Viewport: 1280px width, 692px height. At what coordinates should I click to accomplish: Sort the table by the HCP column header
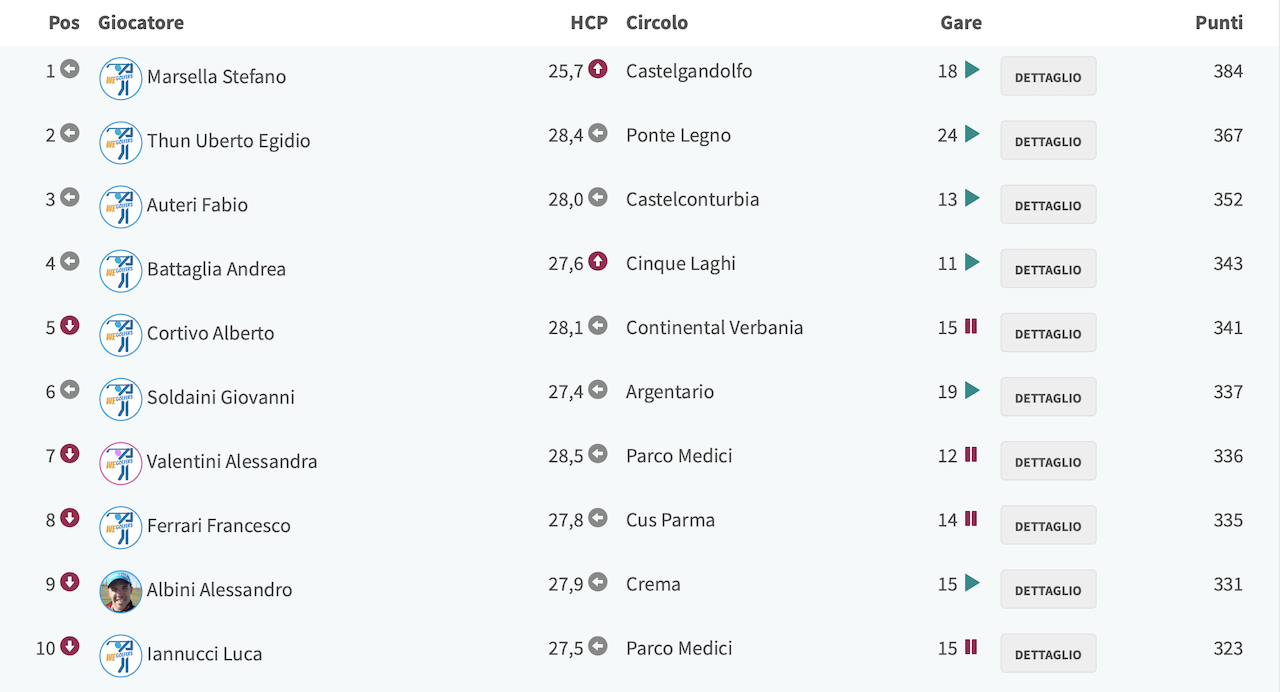coord(589,22)
